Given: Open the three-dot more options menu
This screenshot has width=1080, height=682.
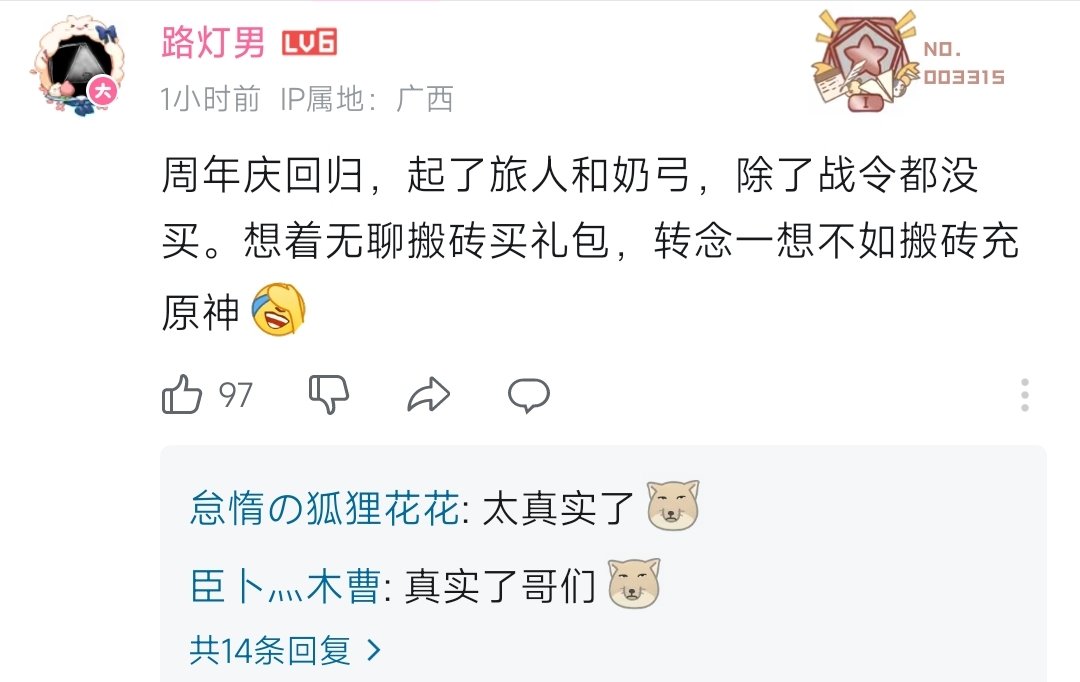Looking at the screenshot, I should (x=1025, y=395).
